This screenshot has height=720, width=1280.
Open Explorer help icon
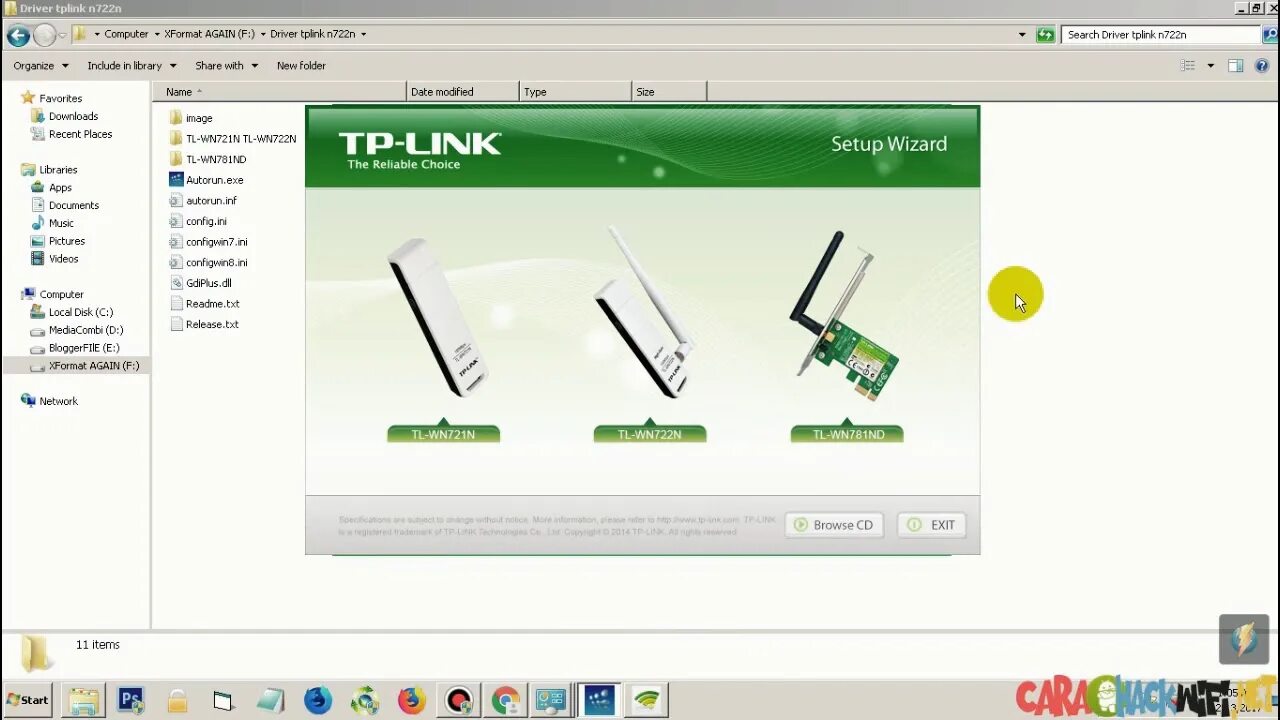coord(1262,66)
